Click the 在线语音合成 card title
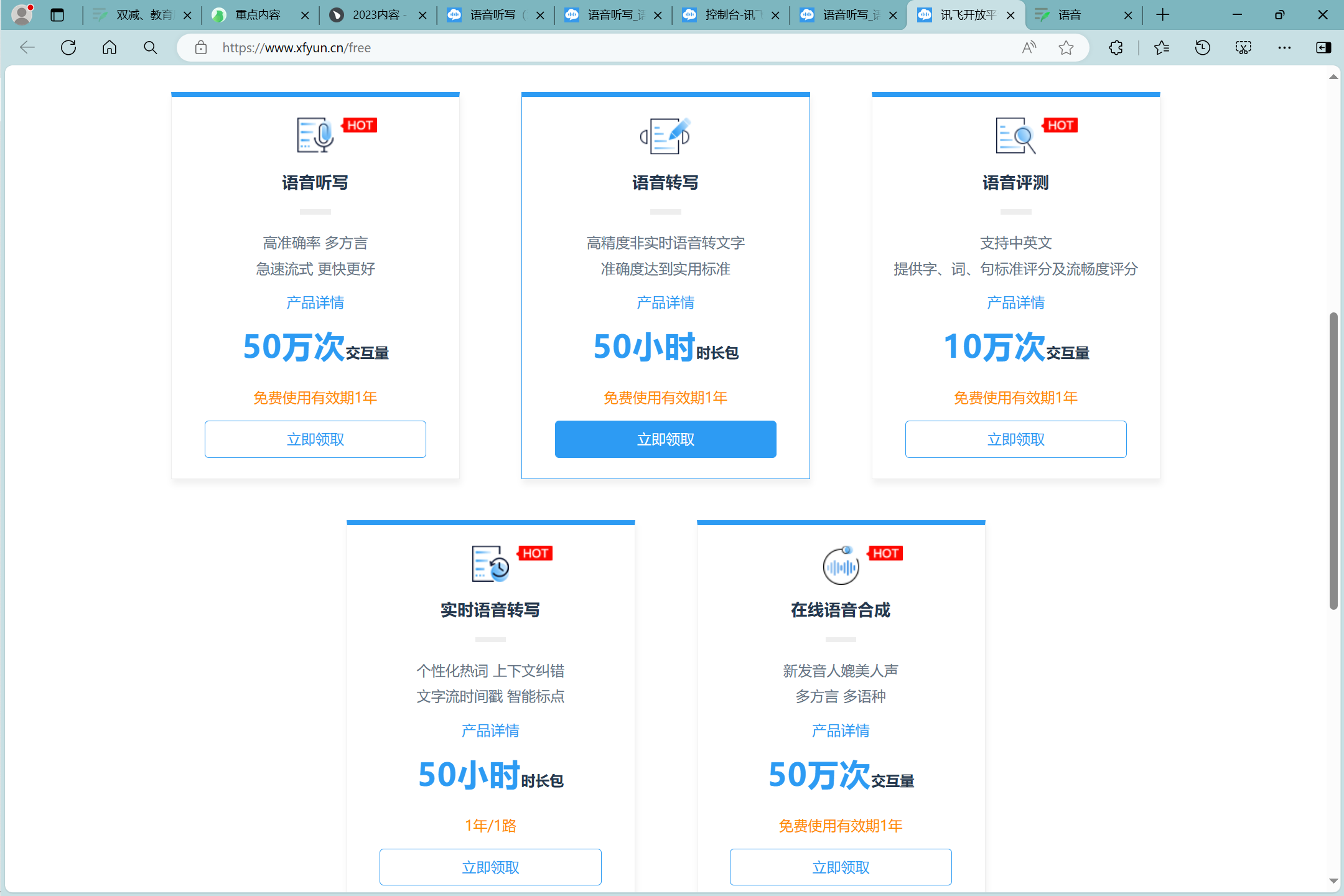The height and width of the screenshot is (896, 1344). tap(841, 610)
